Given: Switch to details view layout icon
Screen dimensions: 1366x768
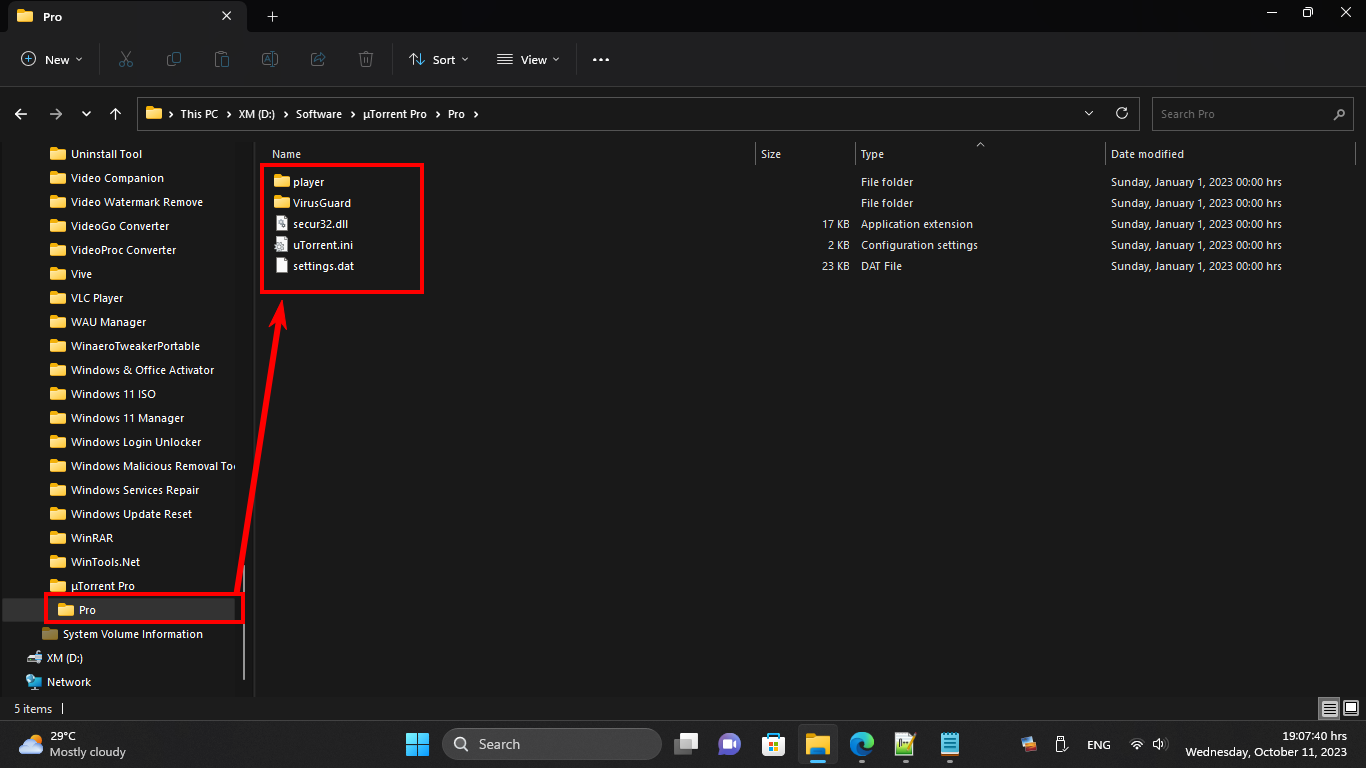Looking at the screenshot, I should [1329, 709].
